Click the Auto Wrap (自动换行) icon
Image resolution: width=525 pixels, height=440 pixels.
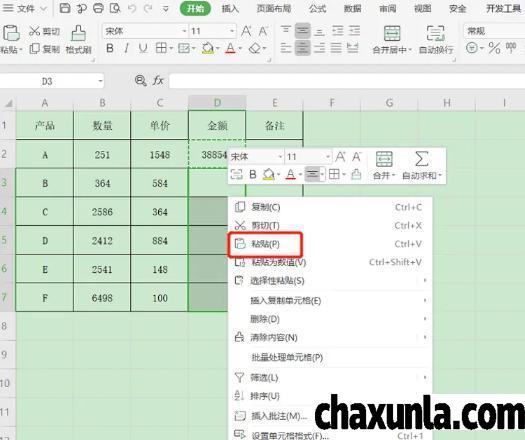pos(436,34)
